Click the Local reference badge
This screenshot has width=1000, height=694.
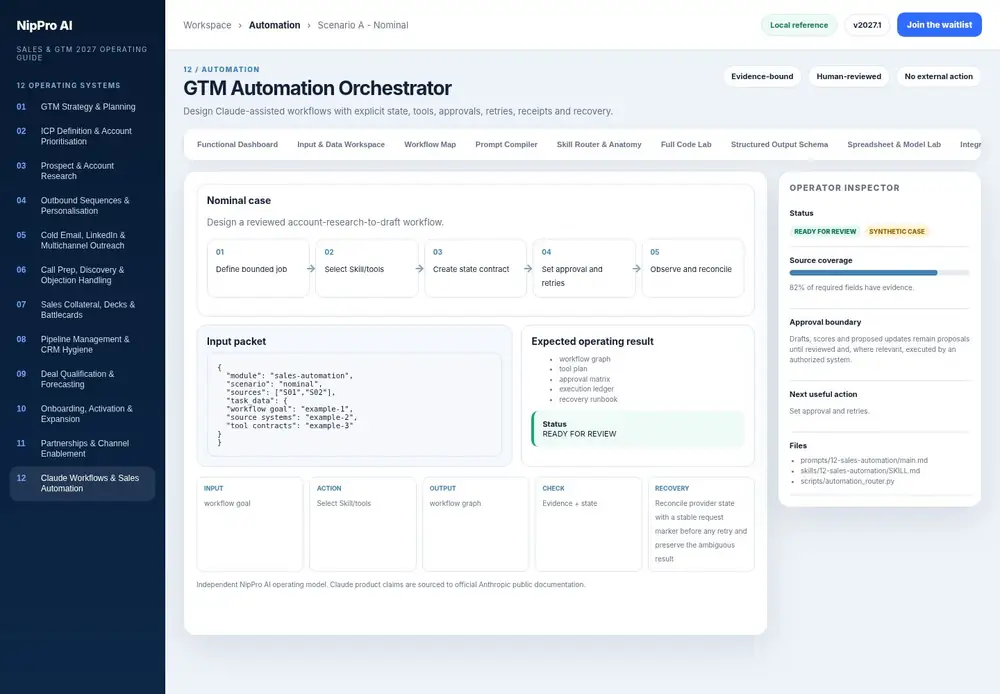point(798,25)
